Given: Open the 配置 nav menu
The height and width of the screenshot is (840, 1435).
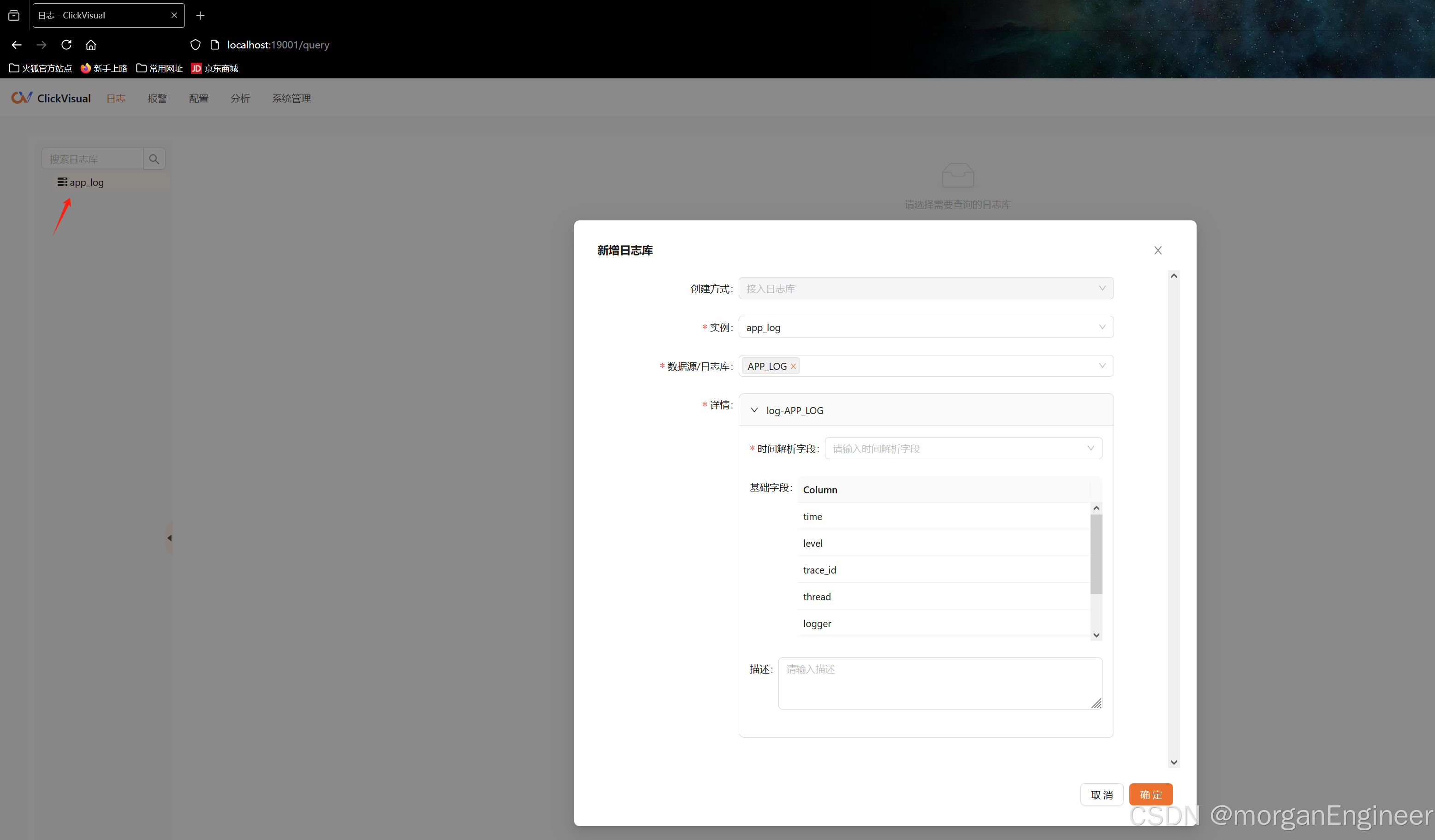Looking at the screenshot, I should click(x=199, y=99).
